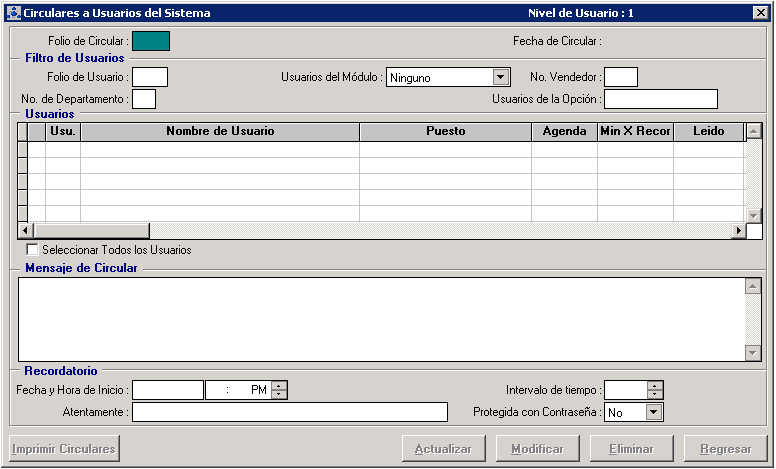Click the application icon in the title bar
Screen dimensions: 776x469
13,13
